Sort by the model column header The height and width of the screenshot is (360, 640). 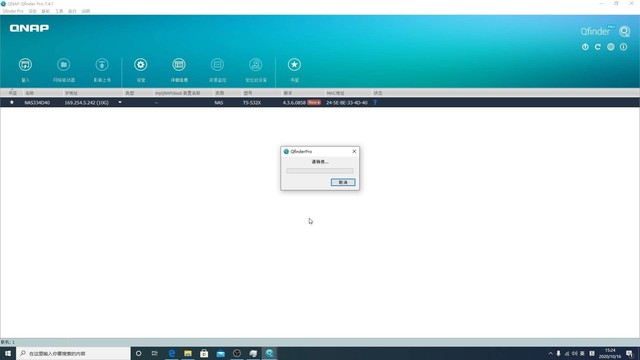(x=248, y=93)
